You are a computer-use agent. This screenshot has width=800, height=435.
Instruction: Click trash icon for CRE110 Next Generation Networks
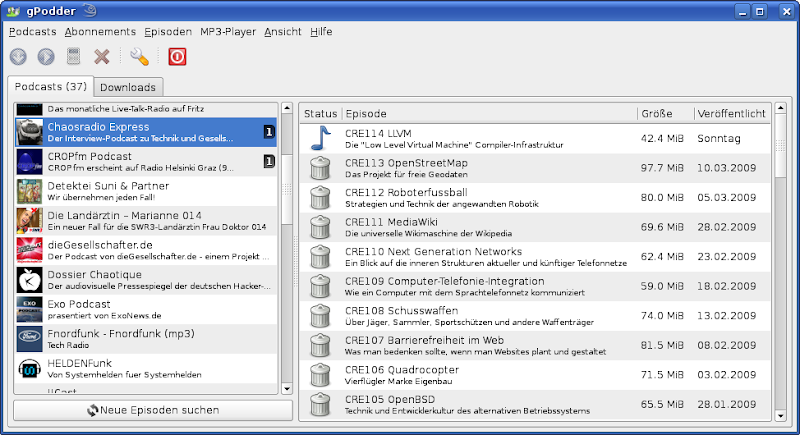click(320, 257)
